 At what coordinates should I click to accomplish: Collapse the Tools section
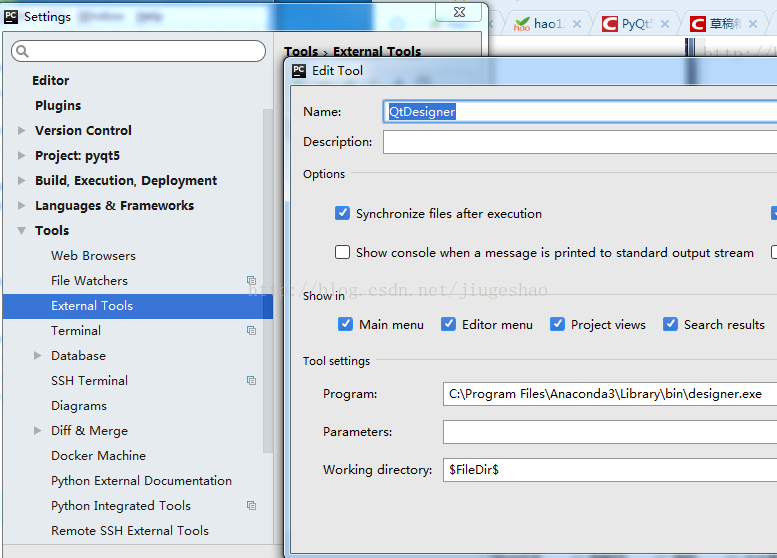tap(21, 230)
